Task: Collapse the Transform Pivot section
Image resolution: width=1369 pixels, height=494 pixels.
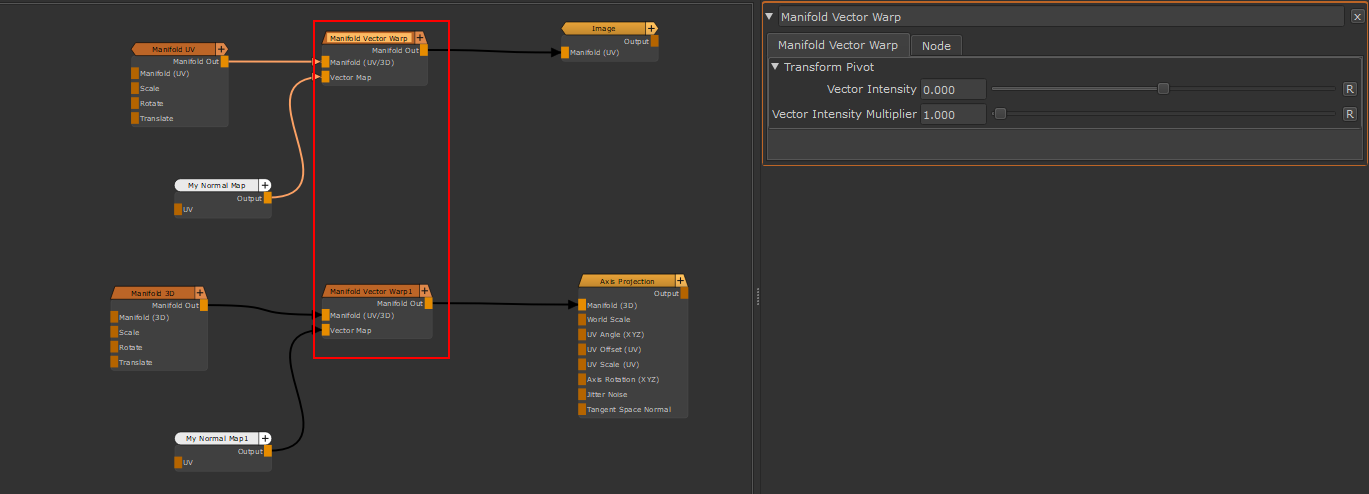Action: (x=775, y=67)
